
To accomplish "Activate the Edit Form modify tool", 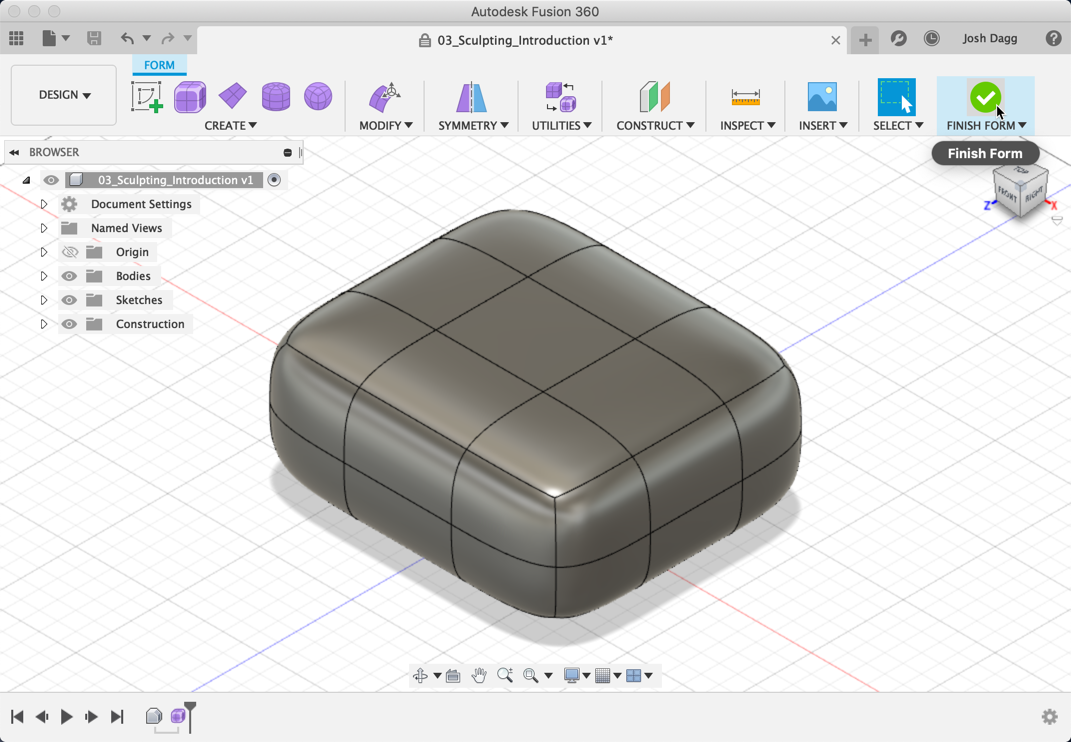I will 385,97.
